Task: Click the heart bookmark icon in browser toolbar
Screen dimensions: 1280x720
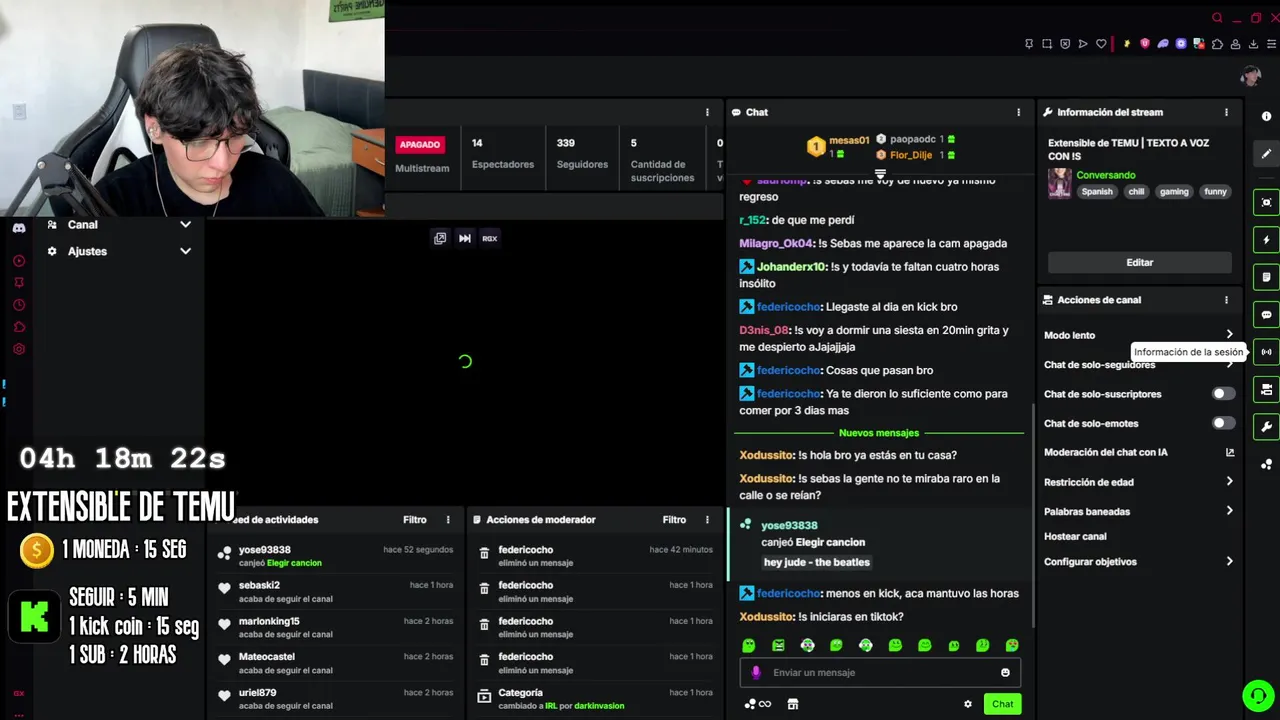Action: (1101, 44)
